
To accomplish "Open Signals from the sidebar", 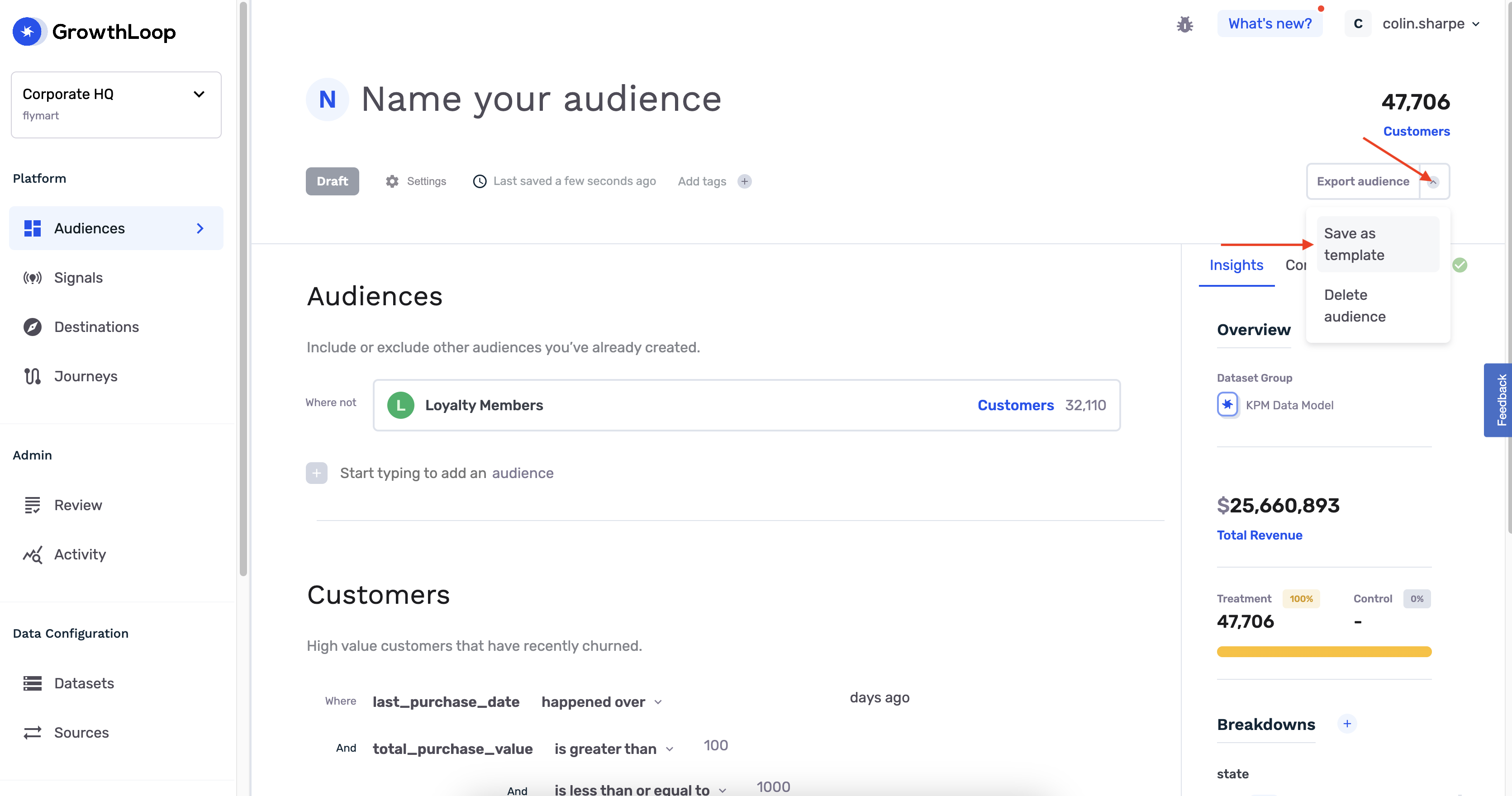I will tap(78, 277).
